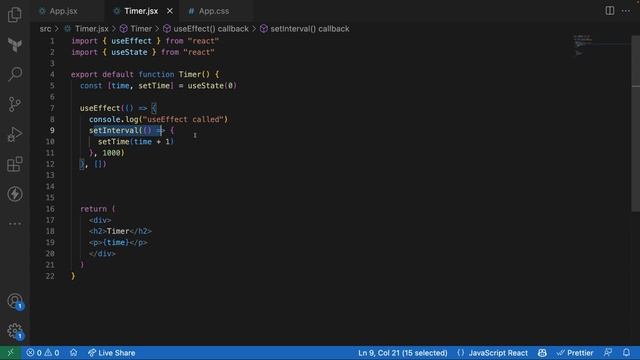Split the editor to the right
Screen dimensions: 640x360
609,11
